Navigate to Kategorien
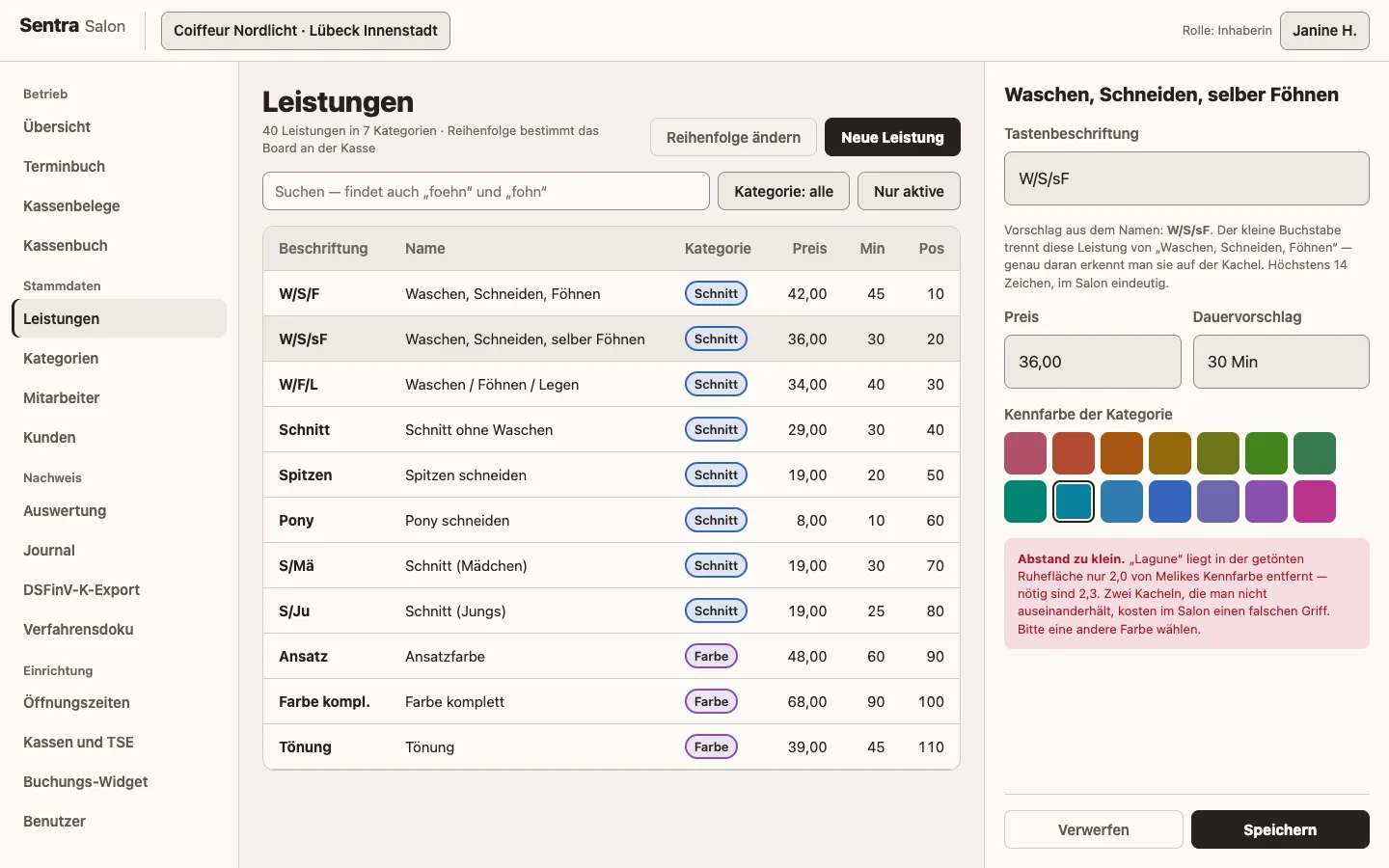The height and width of the screenshot is (868, 1389). 119,359
